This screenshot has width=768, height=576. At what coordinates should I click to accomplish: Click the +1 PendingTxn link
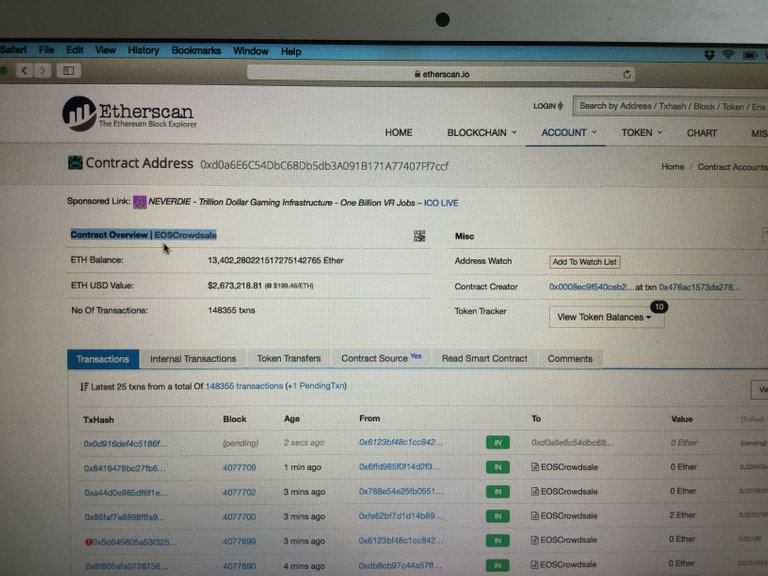click(x=316, y=386)
